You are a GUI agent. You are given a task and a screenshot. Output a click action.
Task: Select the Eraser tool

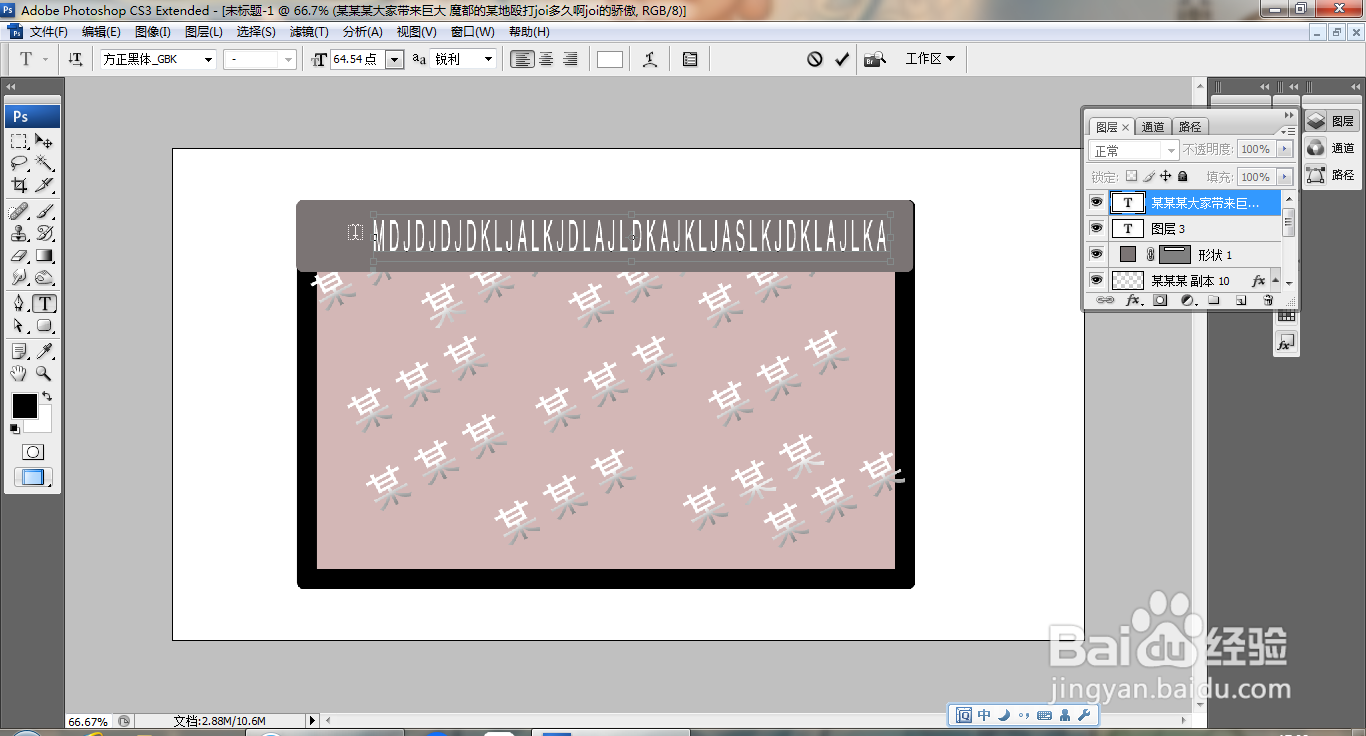19,256
